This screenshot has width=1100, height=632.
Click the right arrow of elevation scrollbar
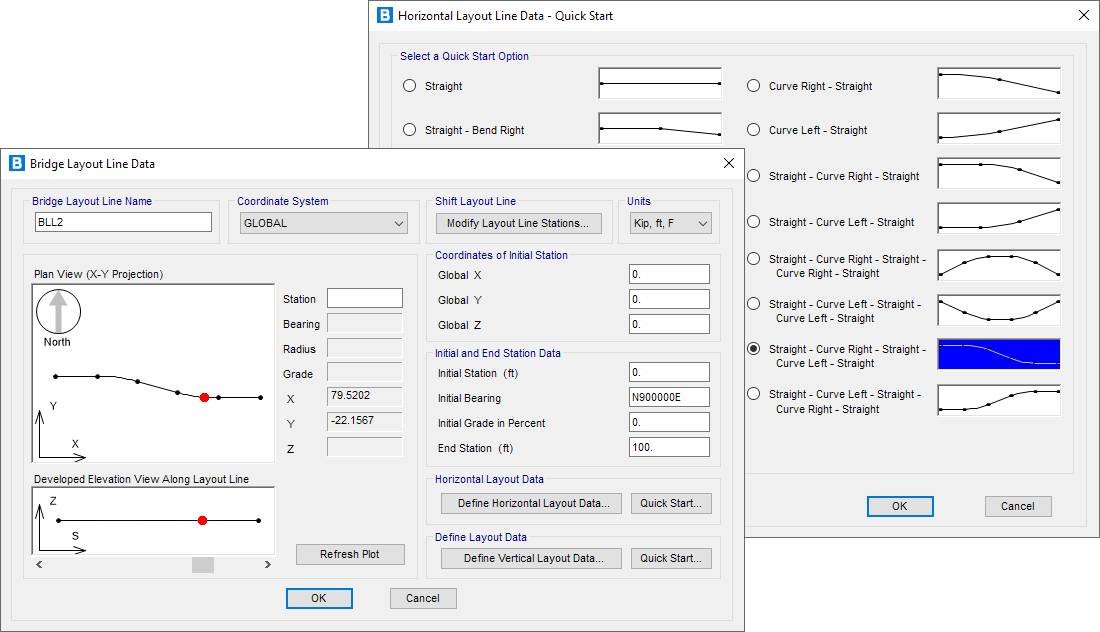(267, 565)
